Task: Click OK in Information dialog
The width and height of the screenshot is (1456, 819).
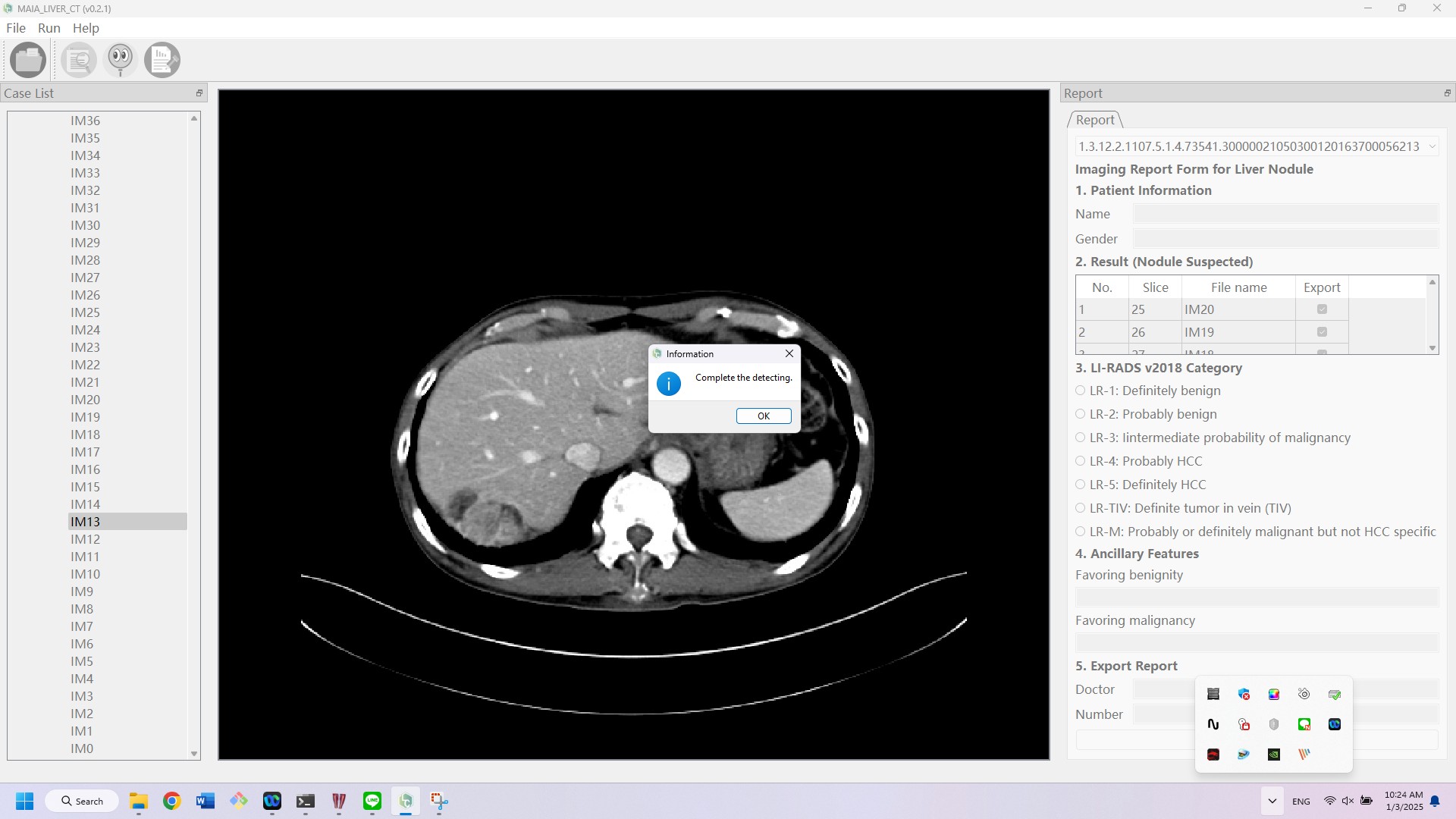Action: pos(764,416)
